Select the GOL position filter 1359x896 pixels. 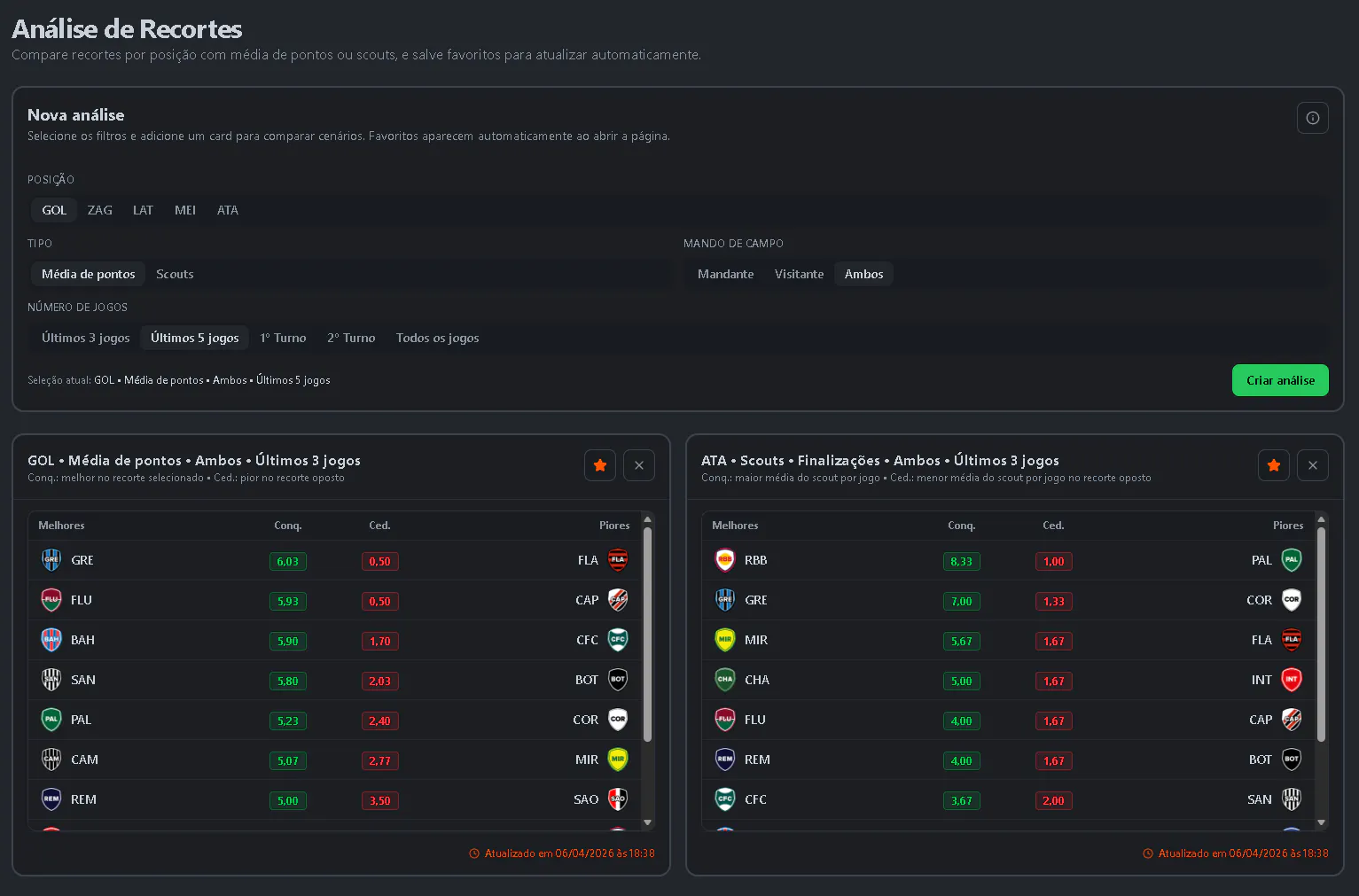54,210
